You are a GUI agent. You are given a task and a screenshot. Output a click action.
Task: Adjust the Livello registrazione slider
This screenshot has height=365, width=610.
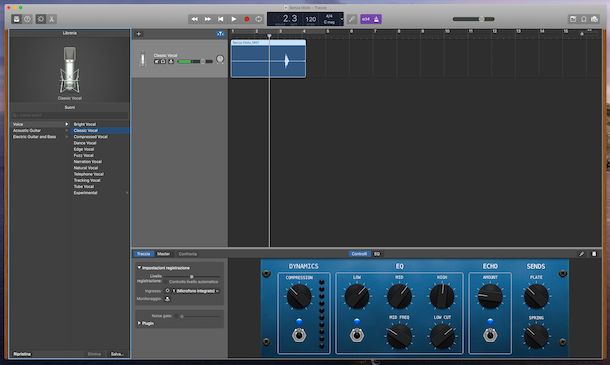click(192, 276)
